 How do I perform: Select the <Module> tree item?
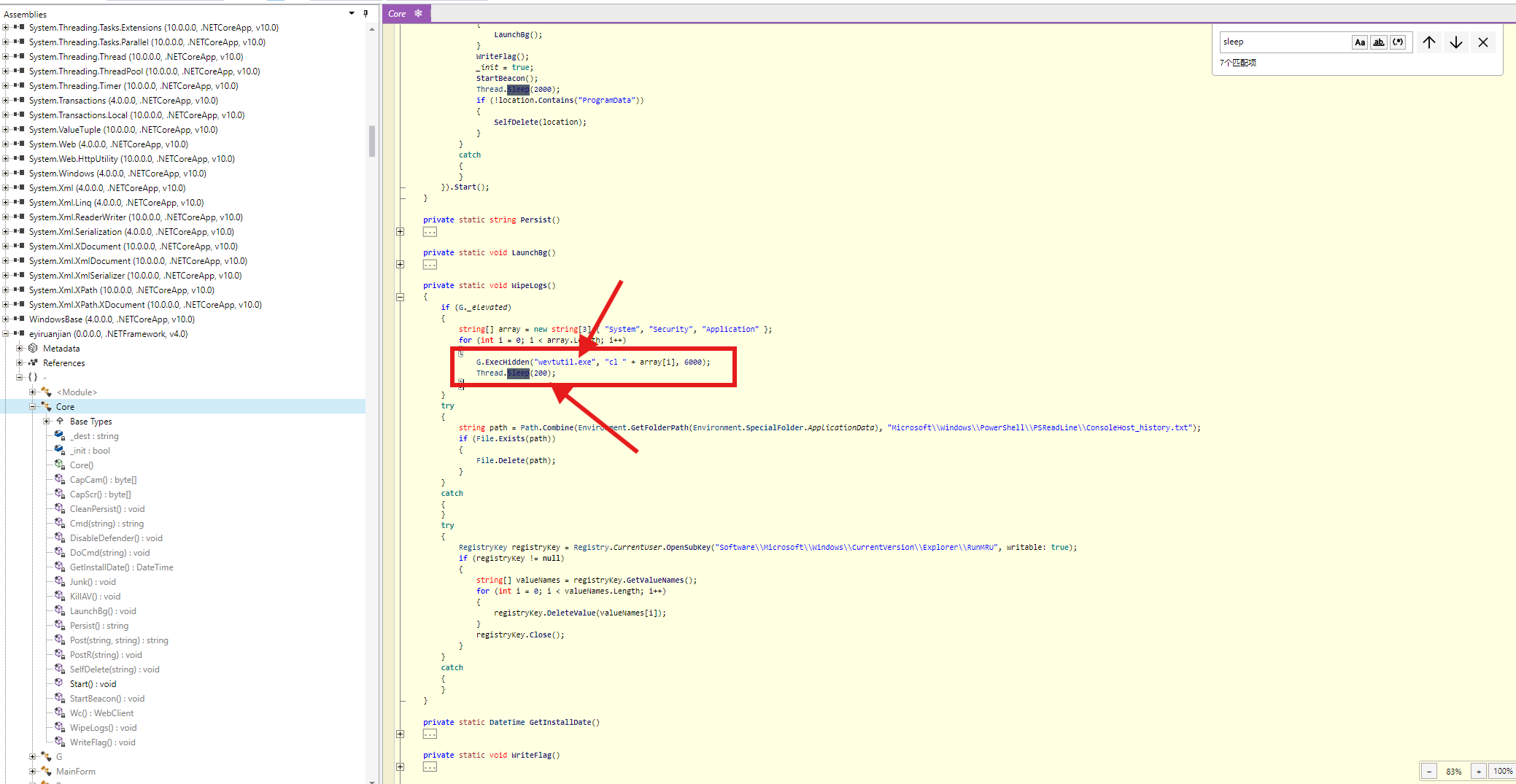coord(77,392)
